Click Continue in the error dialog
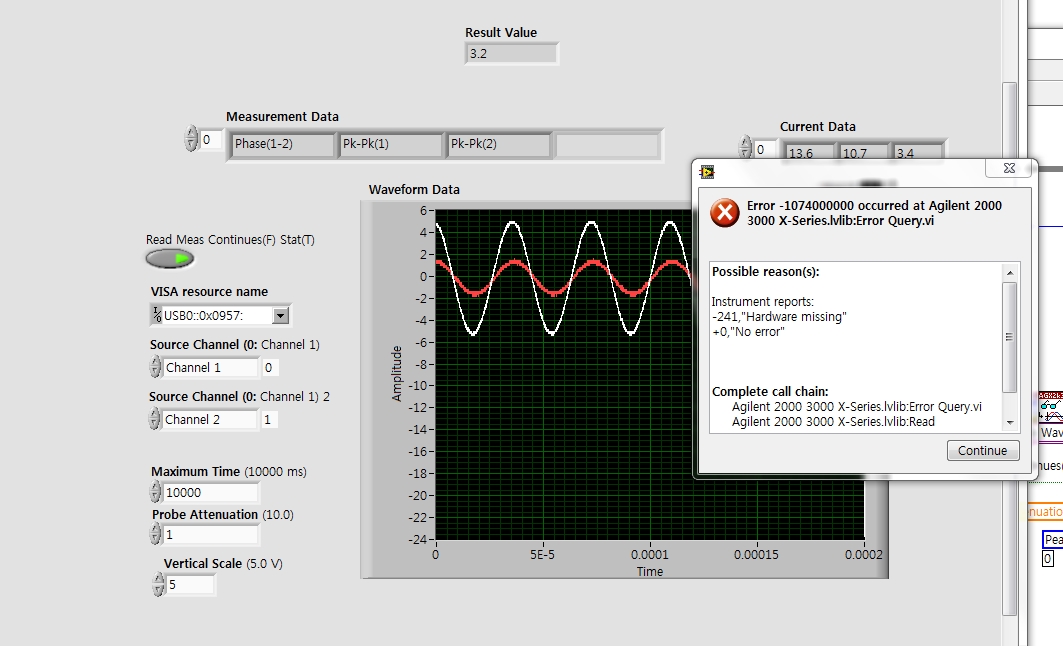This screenshot has width=1063, height=646. tap(982, 450)
